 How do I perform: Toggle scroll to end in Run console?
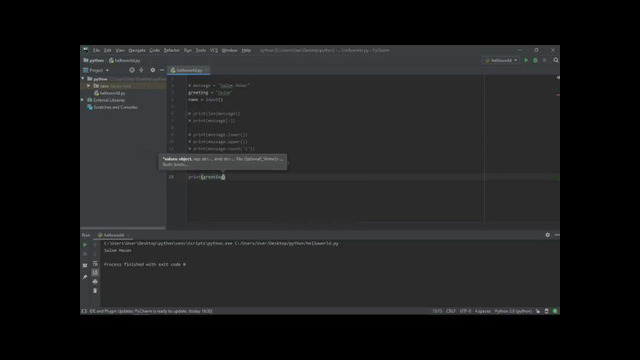95,273
